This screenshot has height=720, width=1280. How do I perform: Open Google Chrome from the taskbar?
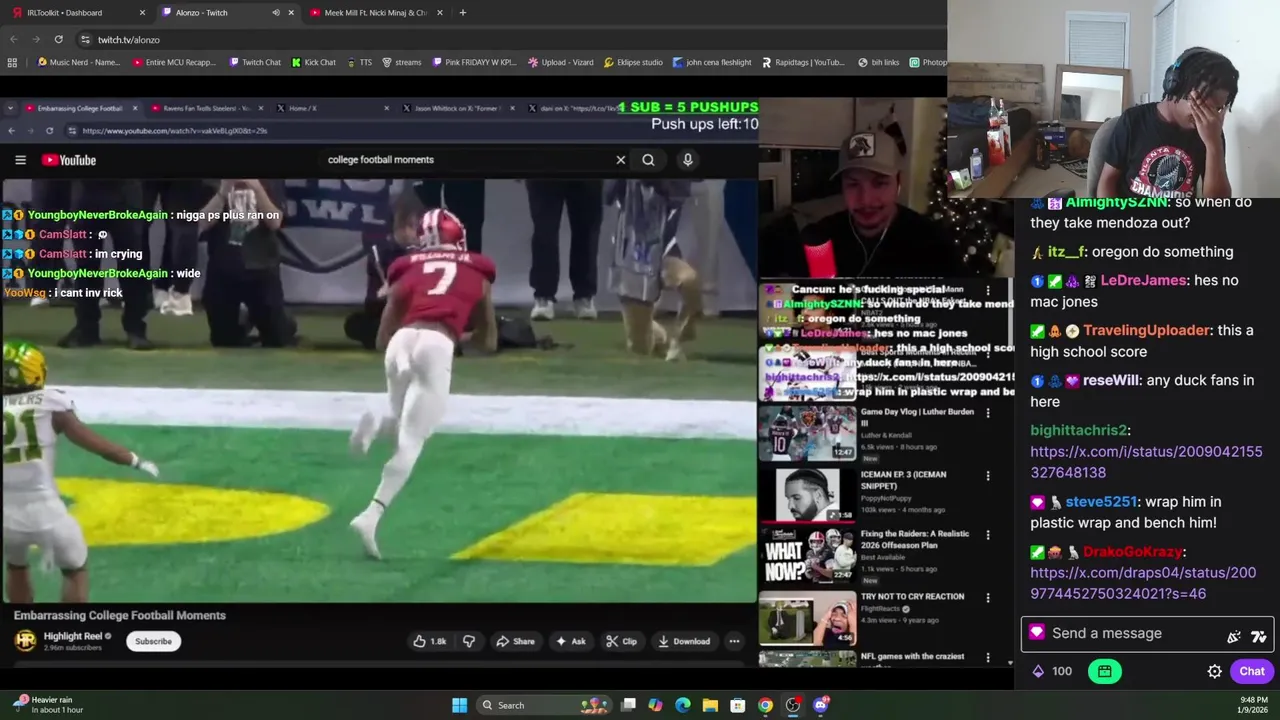coord(765,705)
